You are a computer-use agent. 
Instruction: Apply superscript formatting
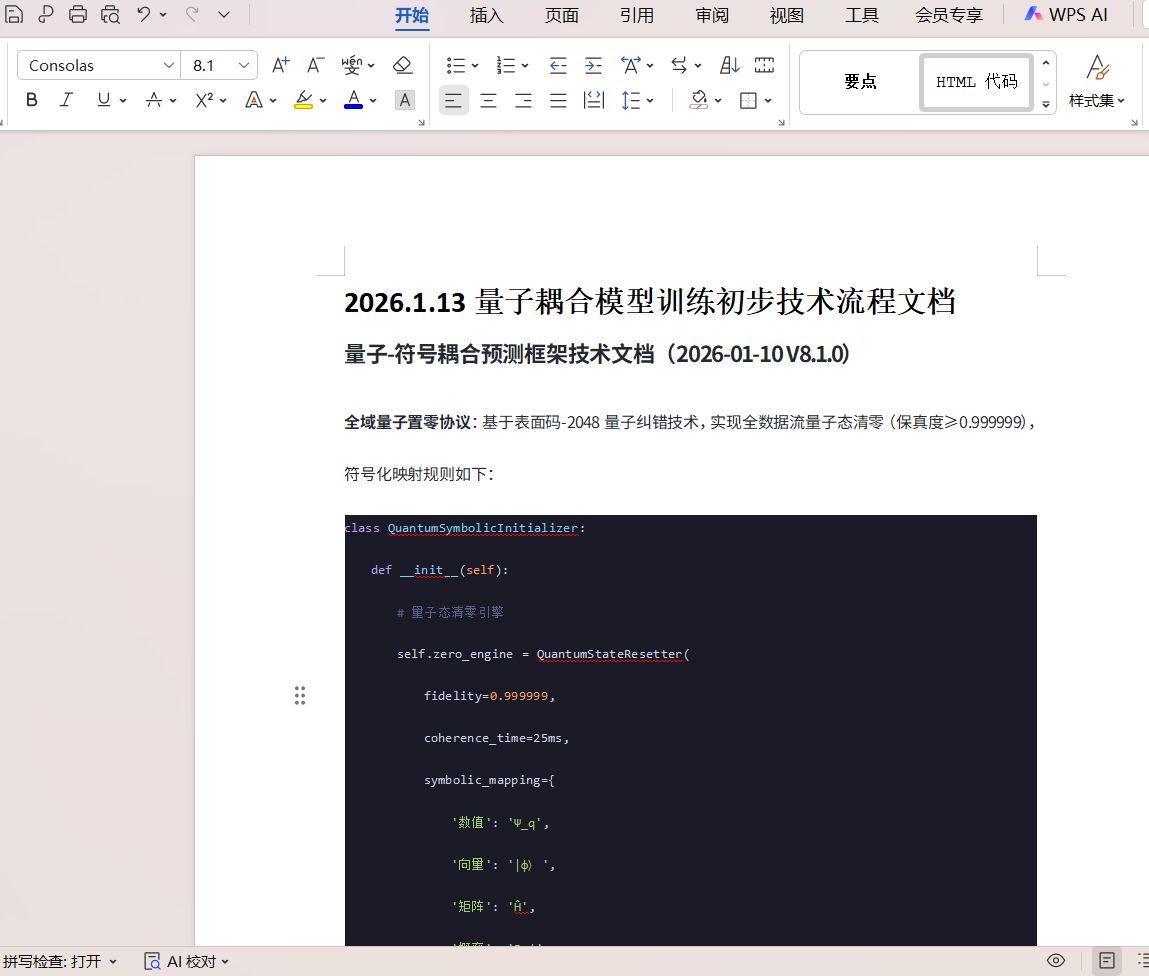[204, 100]
